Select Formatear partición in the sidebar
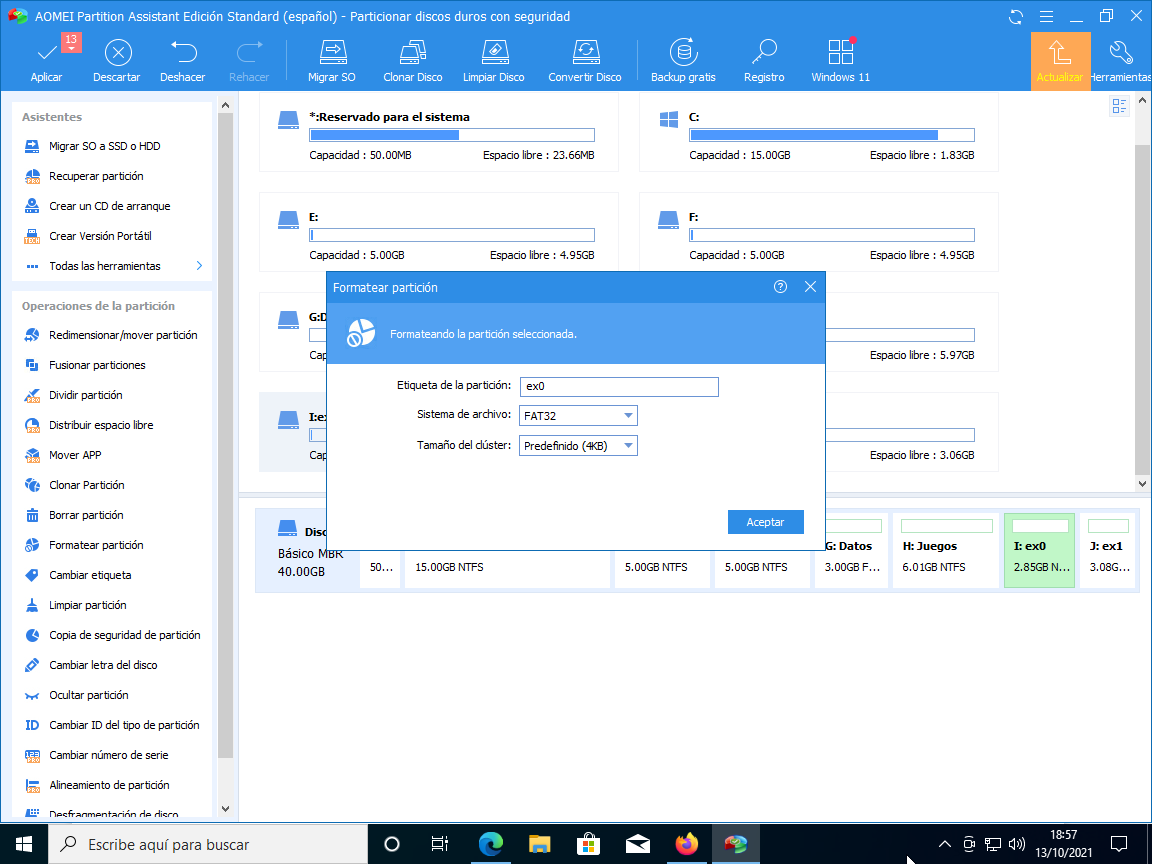1152x864 pixels. pyautogui.click(x=96, y=545)
